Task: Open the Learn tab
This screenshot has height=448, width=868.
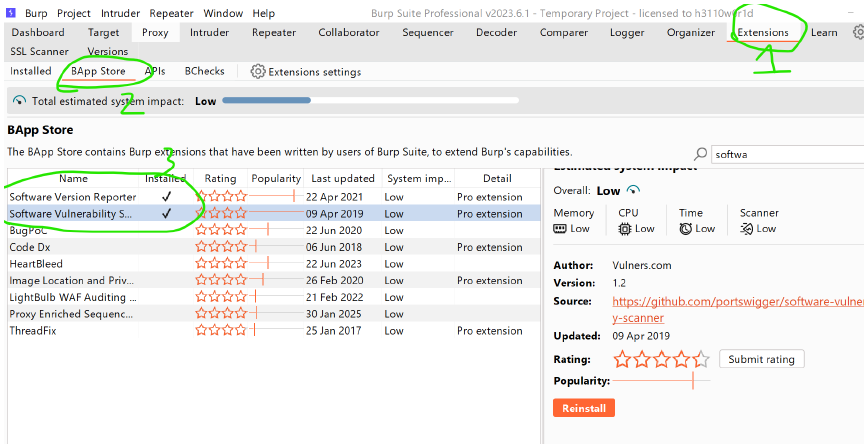Action: [824, 33]
